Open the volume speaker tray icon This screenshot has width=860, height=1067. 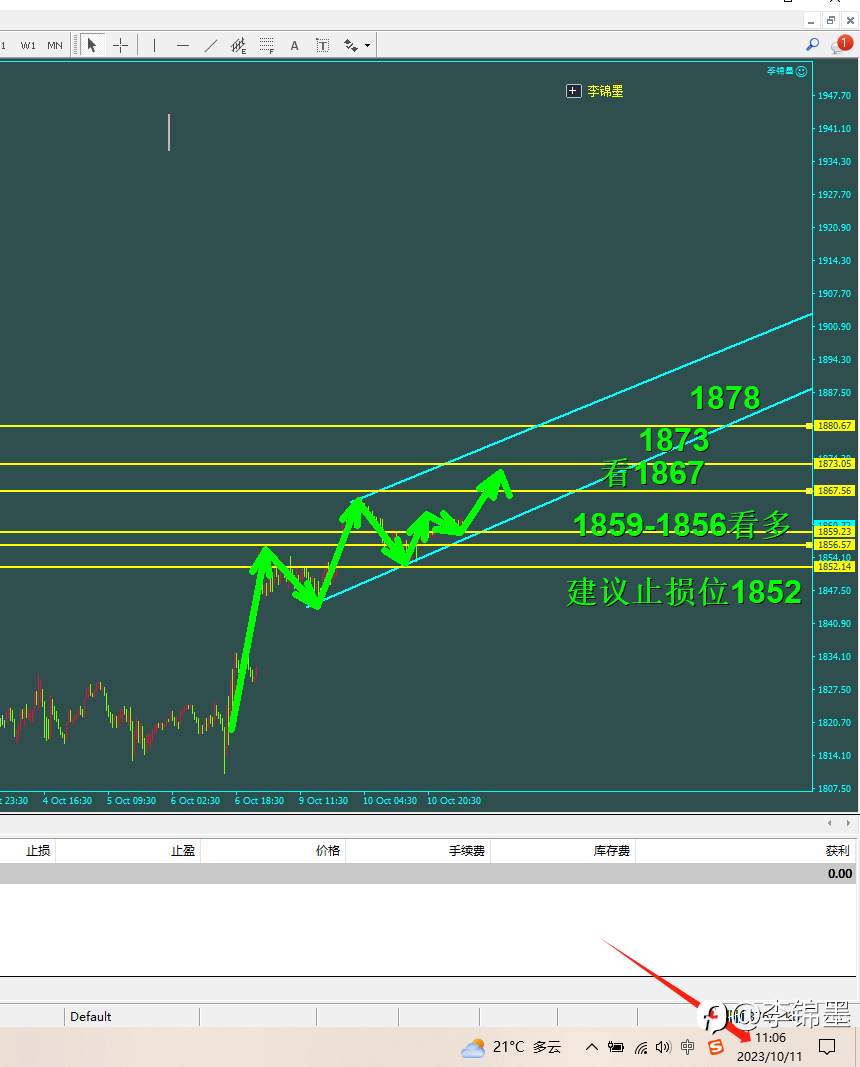663,1047
